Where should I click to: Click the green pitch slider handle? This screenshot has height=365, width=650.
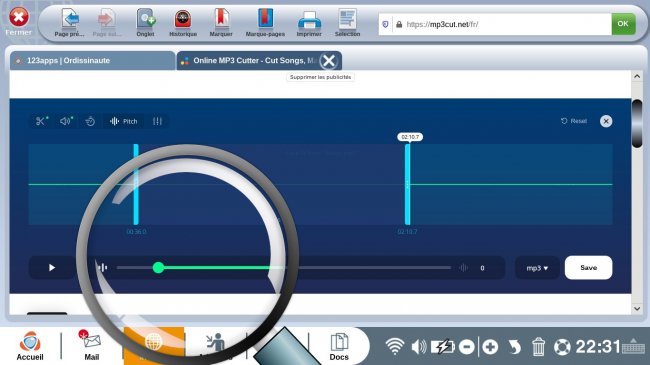[x=158, y=268]
